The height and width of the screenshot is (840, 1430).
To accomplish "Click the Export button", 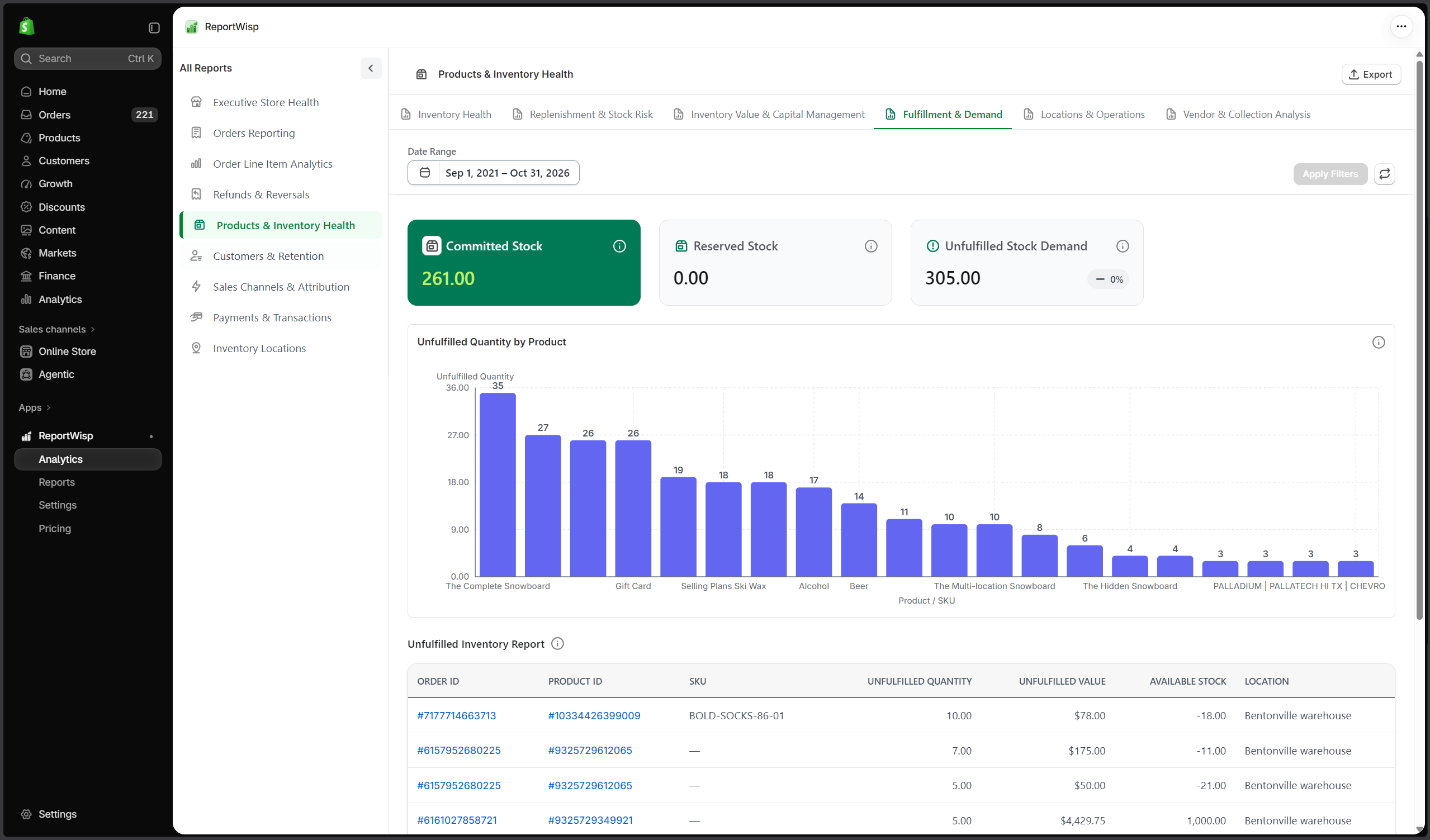I will pyautogui.click(x=1370, y=74).
